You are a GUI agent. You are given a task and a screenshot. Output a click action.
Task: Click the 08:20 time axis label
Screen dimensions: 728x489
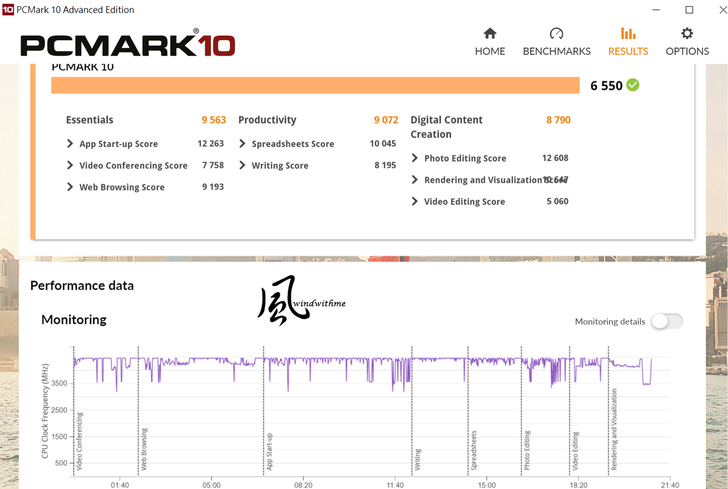[x=303, y=485]
